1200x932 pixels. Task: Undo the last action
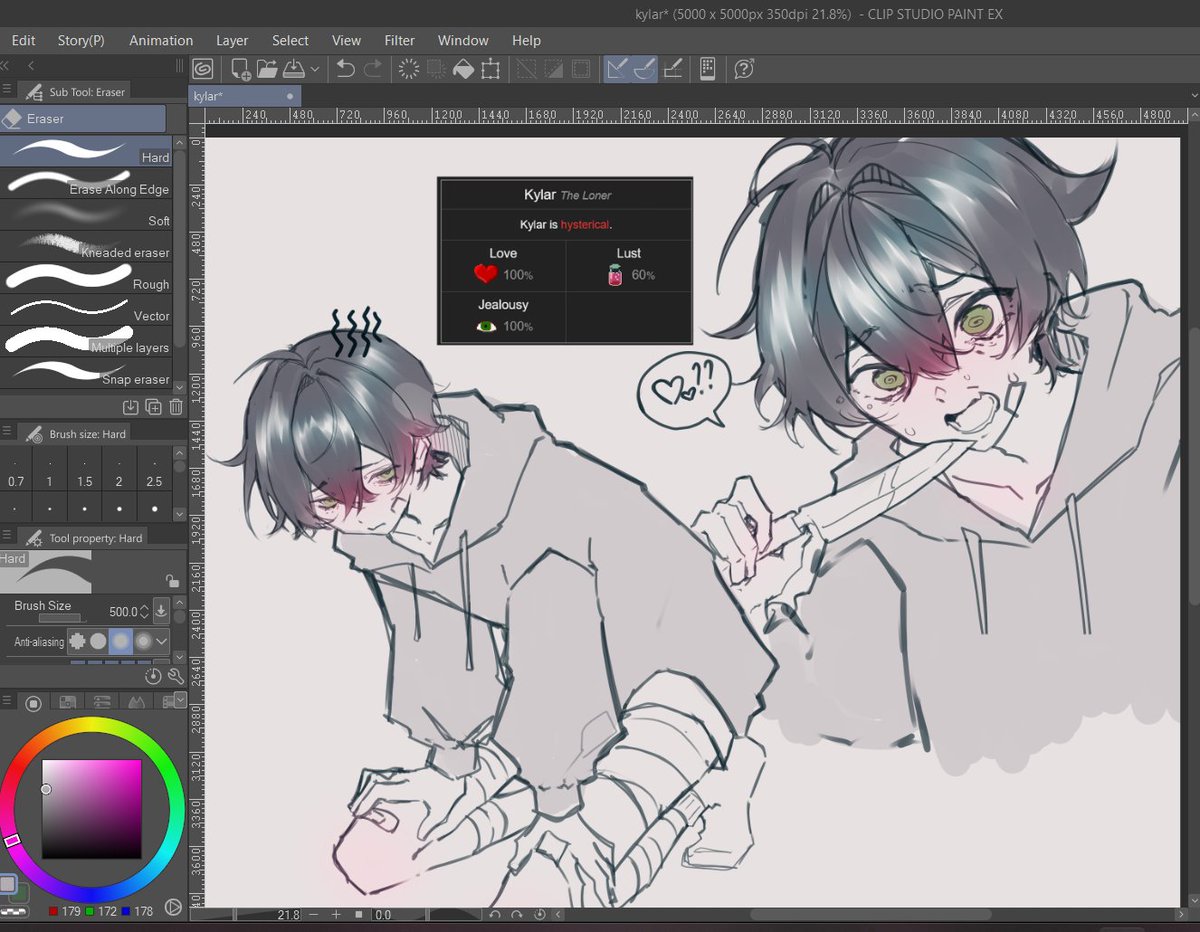[346, 69]
